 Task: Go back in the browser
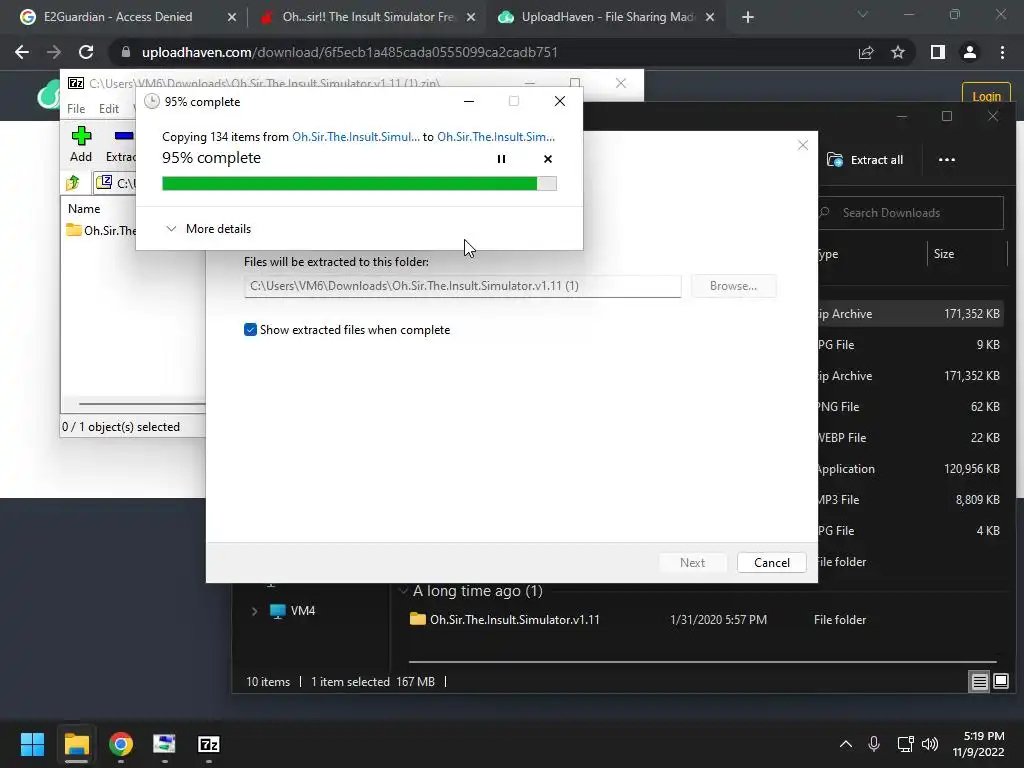[x=22, y=52]
